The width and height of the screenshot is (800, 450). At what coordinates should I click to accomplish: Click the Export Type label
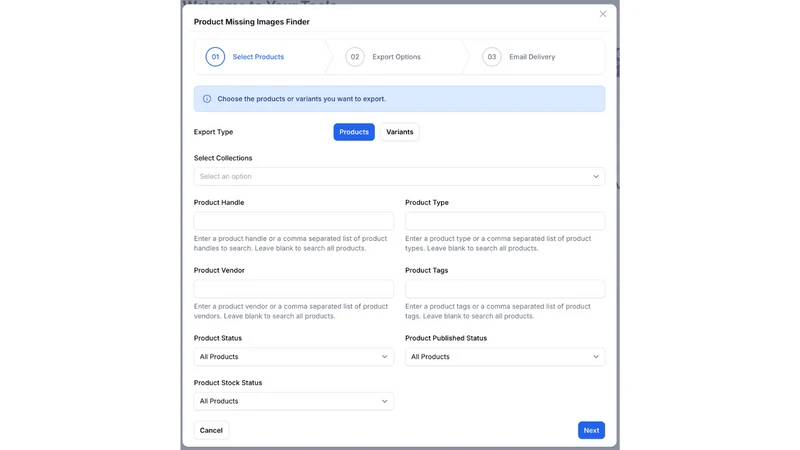tap(213, 132)
